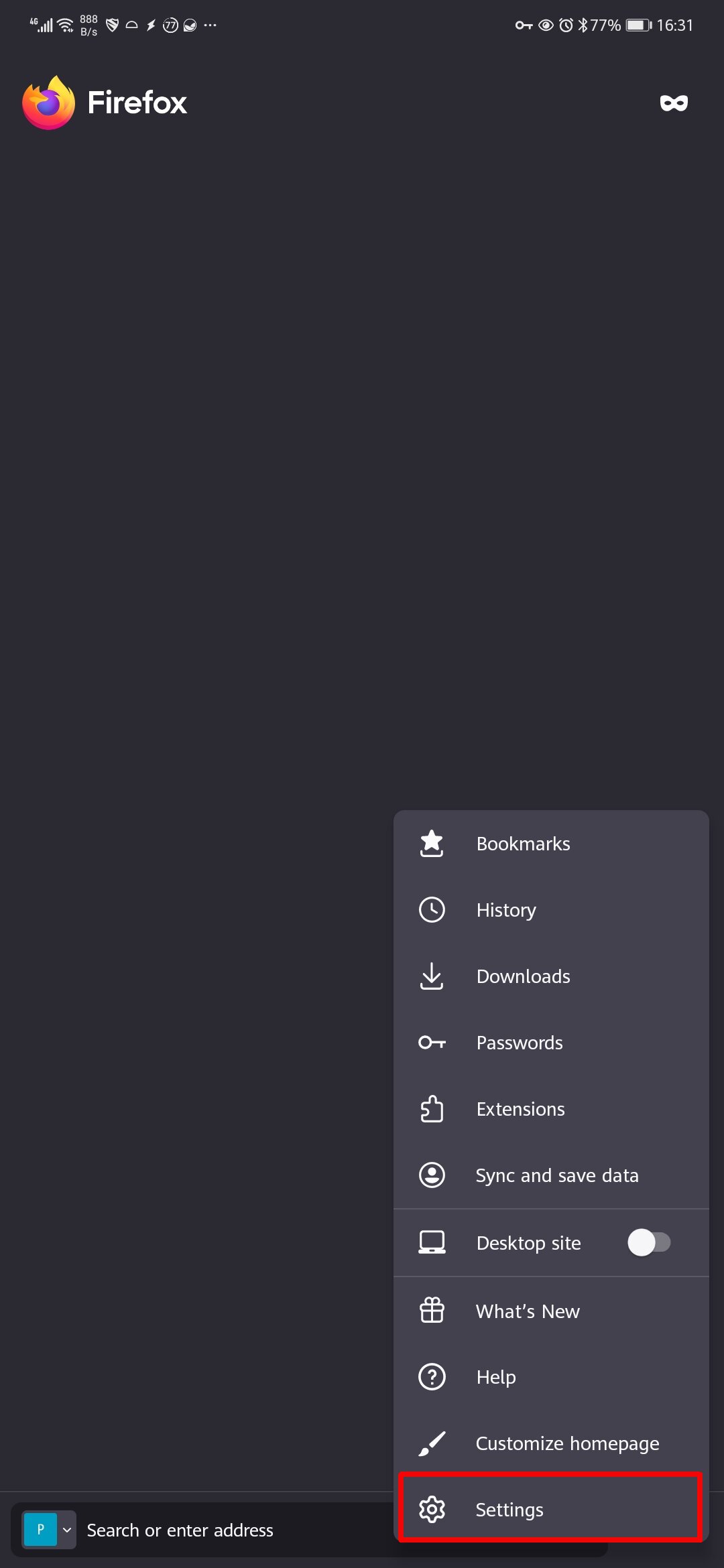The image size is (724, 1568).
Task: Tap the What's New gift icon
Action: 432,1311
